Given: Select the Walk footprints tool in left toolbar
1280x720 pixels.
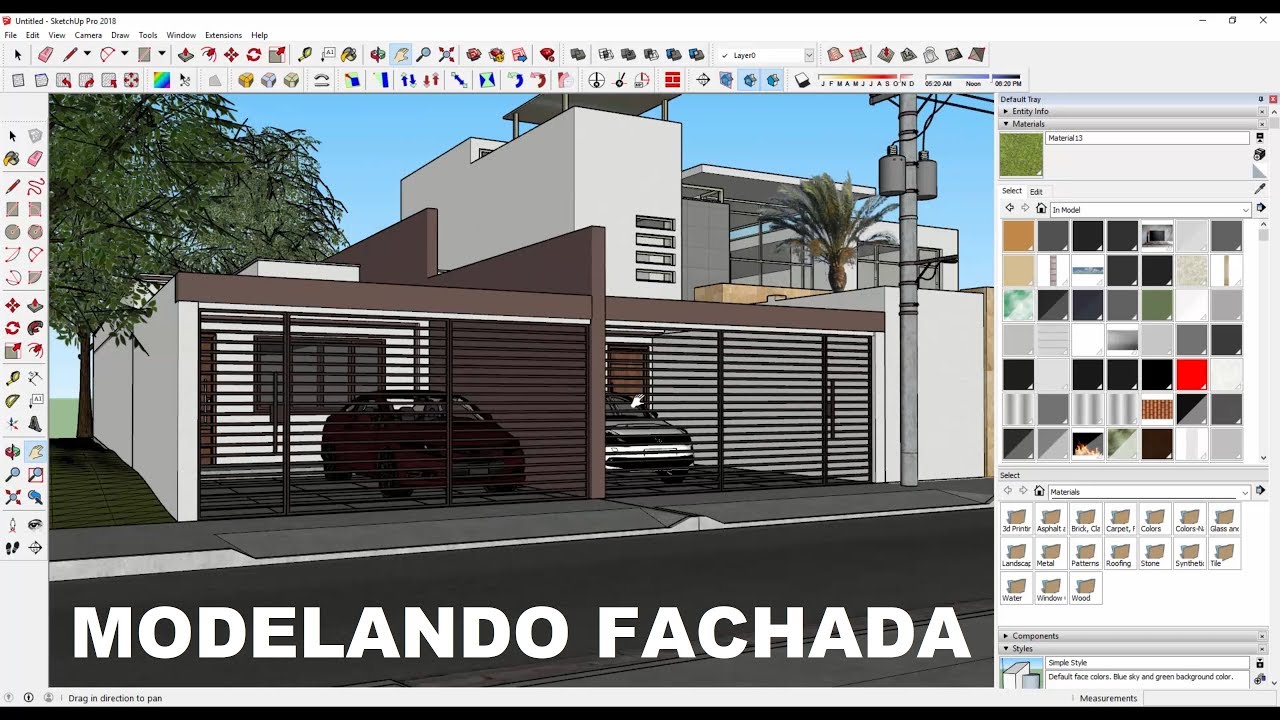Looking at the screenshot, I should 13,548.
